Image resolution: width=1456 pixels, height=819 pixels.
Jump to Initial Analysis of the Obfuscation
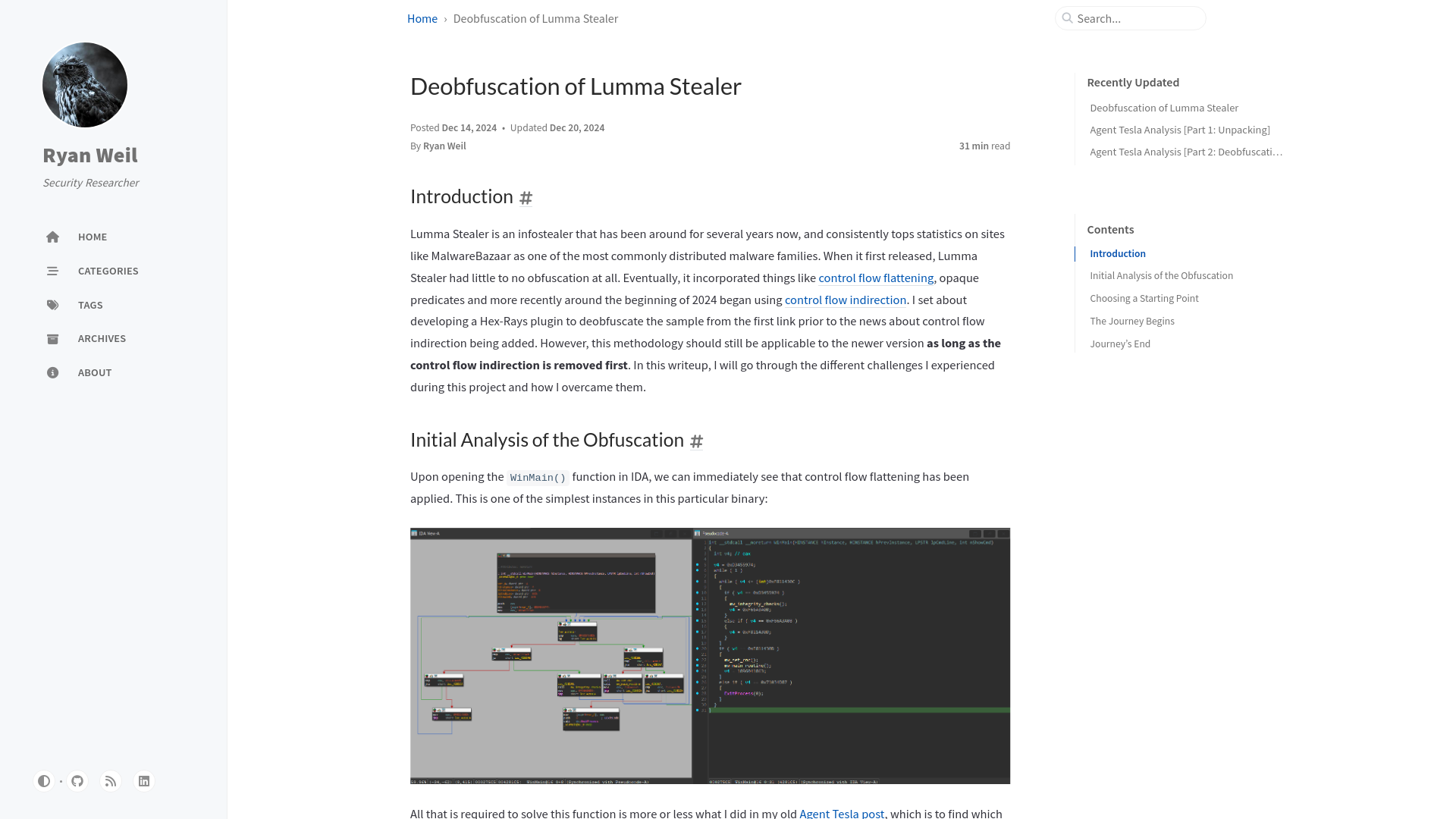[x=1162, y=275]
